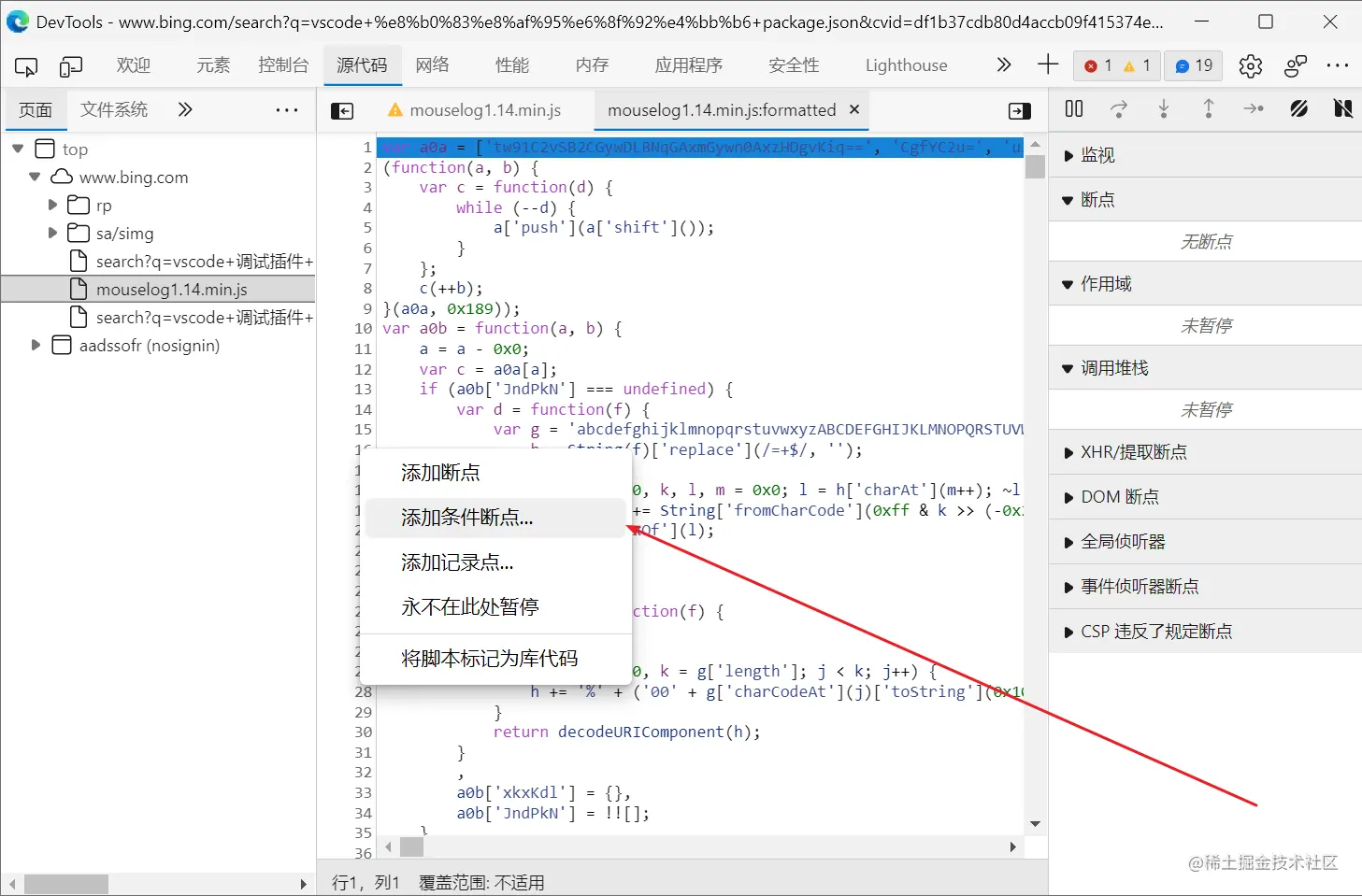Screen dimensions: 1362x896
Task: Choose 永不在此处暂停 from the context menu
Action: pyautogui.click(x=495, y=607)
